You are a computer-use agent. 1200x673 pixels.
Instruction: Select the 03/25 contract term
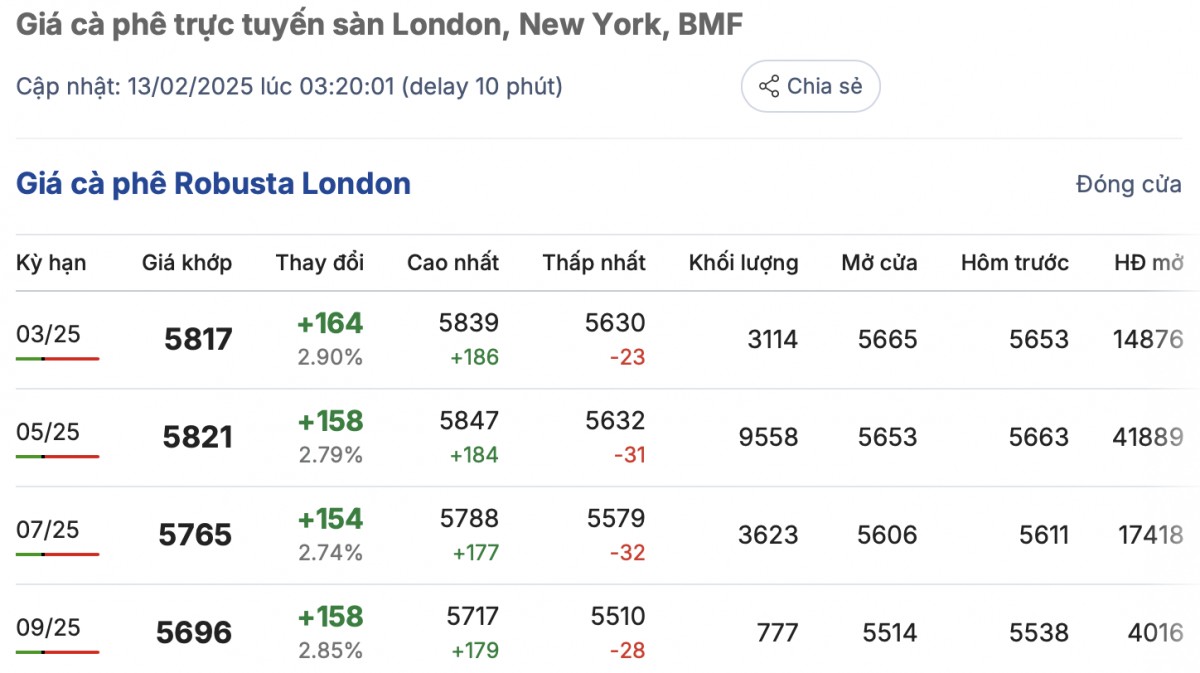tap(48, 334)
